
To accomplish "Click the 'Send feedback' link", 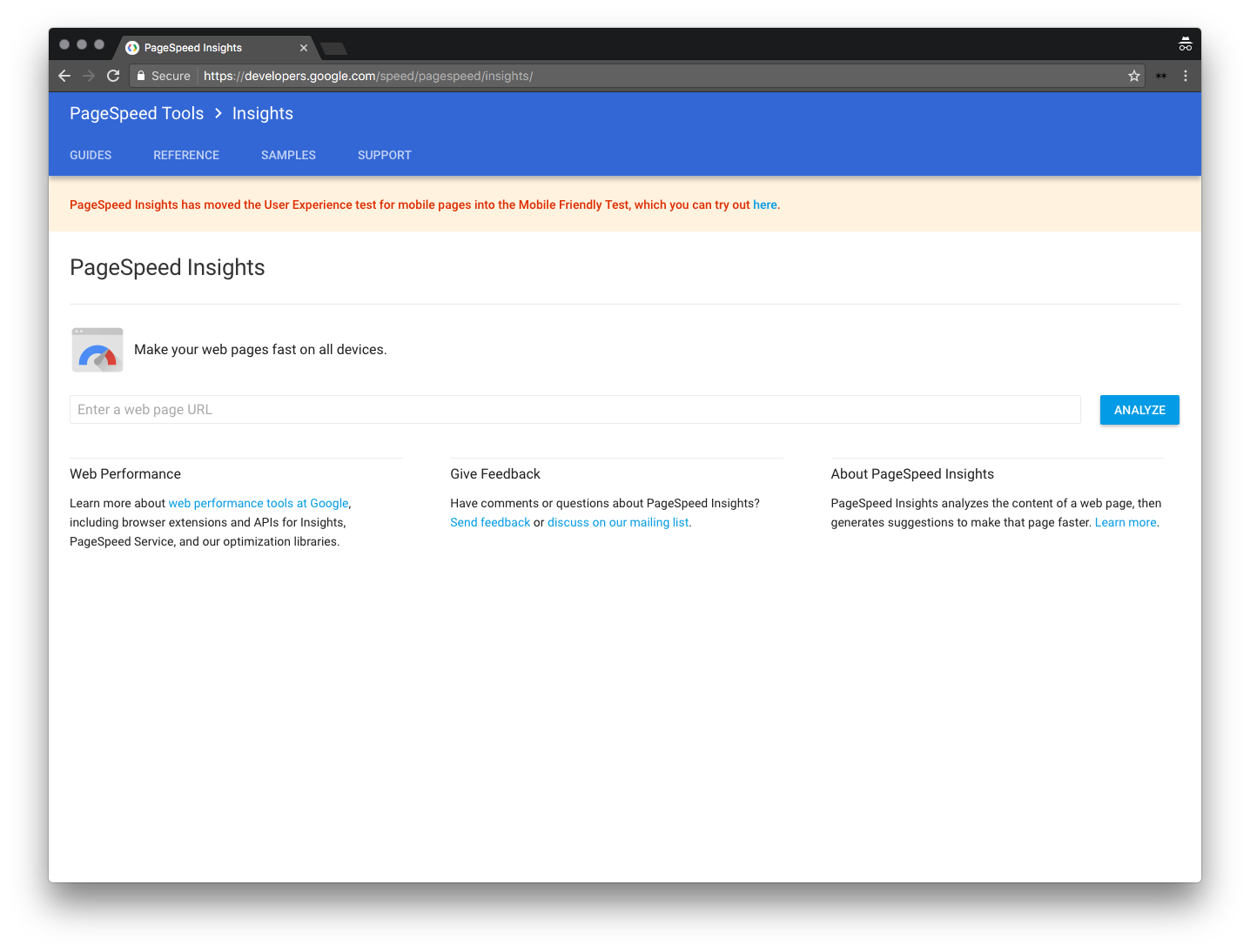I will click(490, 522).
